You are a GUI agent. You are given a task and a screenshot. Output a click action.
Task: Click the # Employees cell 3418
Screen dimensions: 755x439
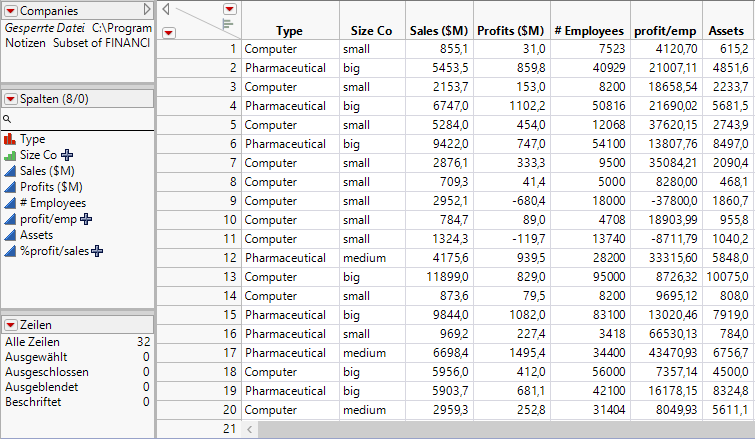[x=590, y=334]
